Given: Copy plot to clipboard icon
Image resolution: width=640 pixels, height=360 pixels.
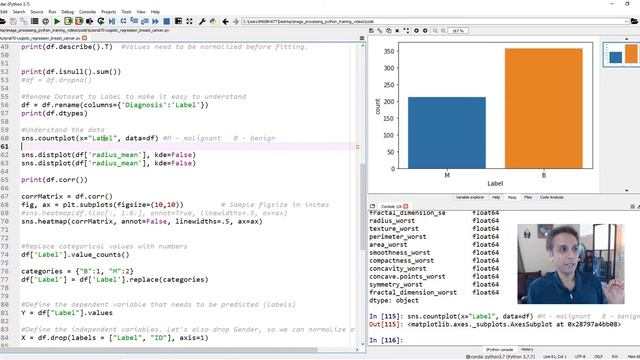Looking at the screenshot, I should coord(389,31).
